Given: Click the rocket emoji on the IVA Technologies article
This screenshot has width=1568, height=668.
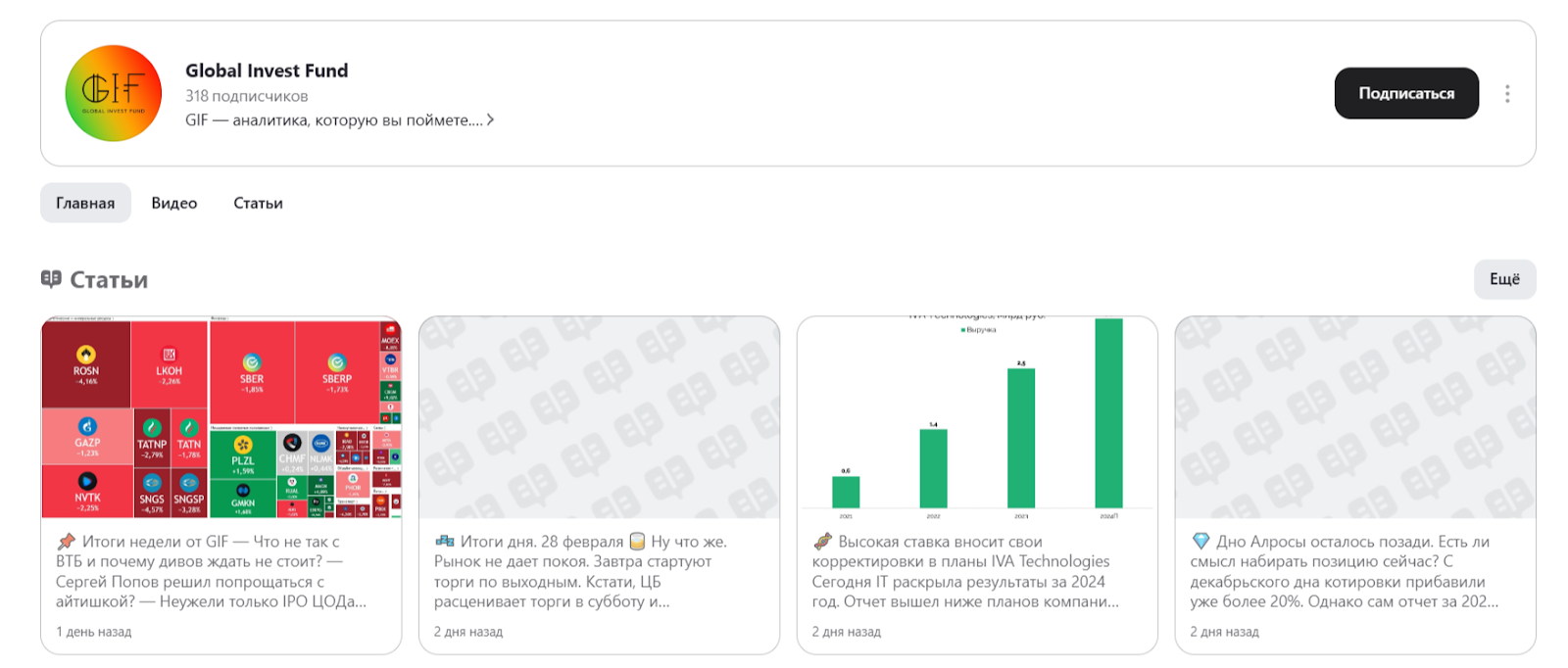Looking at the screenshot, I should (x=823, y=541).
